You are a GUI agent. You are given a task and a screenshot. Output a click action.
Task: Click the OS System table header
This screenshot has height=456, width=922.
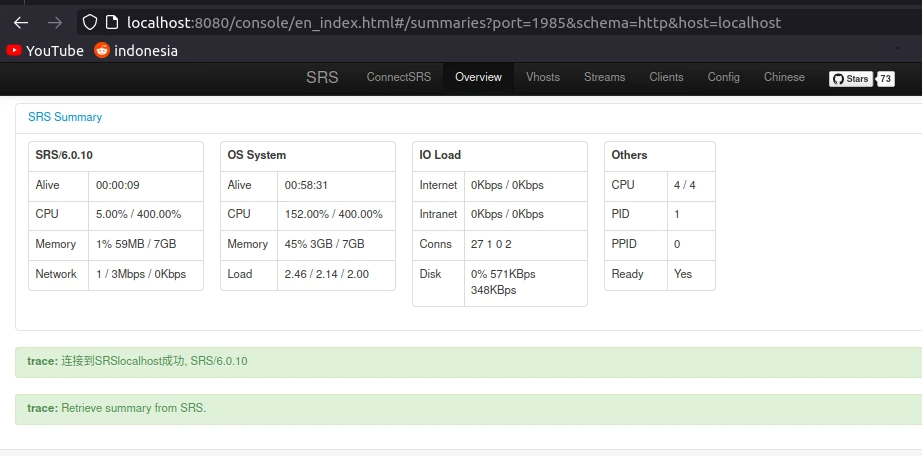[x=308, y=156]
